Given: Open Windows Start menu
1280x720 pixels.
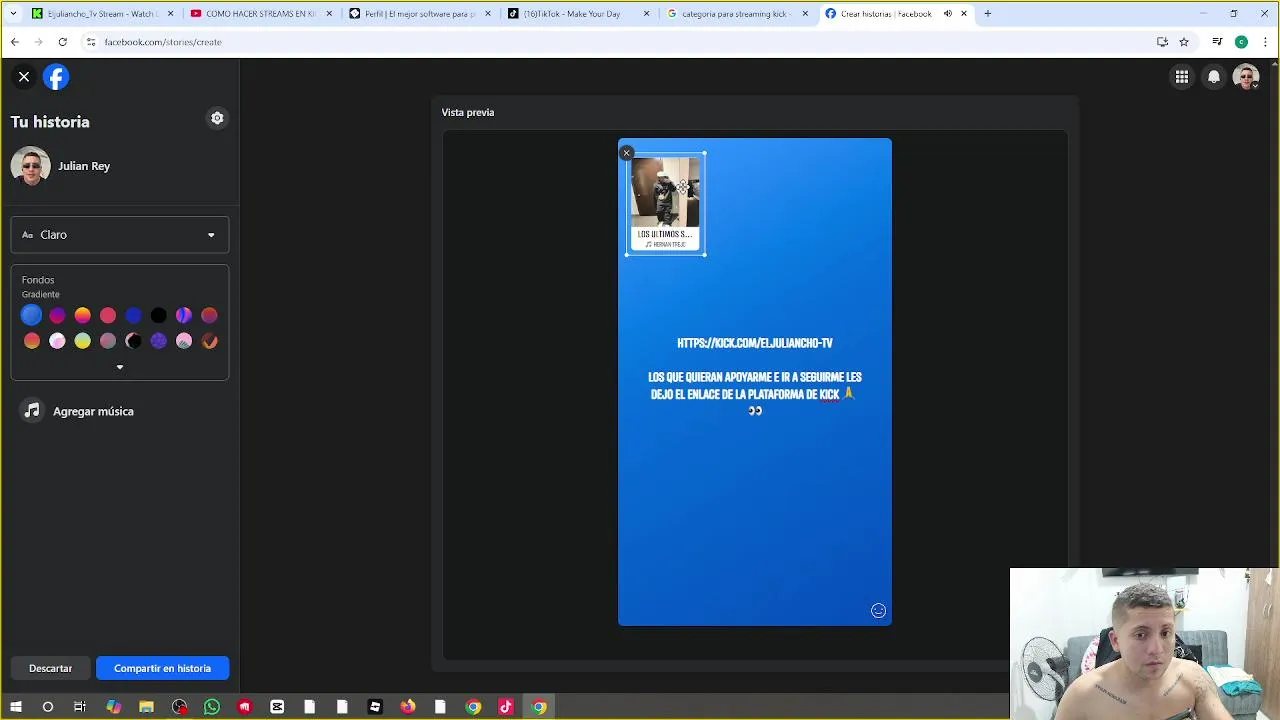Looking at the screenshot, I should tap(15, 707).
